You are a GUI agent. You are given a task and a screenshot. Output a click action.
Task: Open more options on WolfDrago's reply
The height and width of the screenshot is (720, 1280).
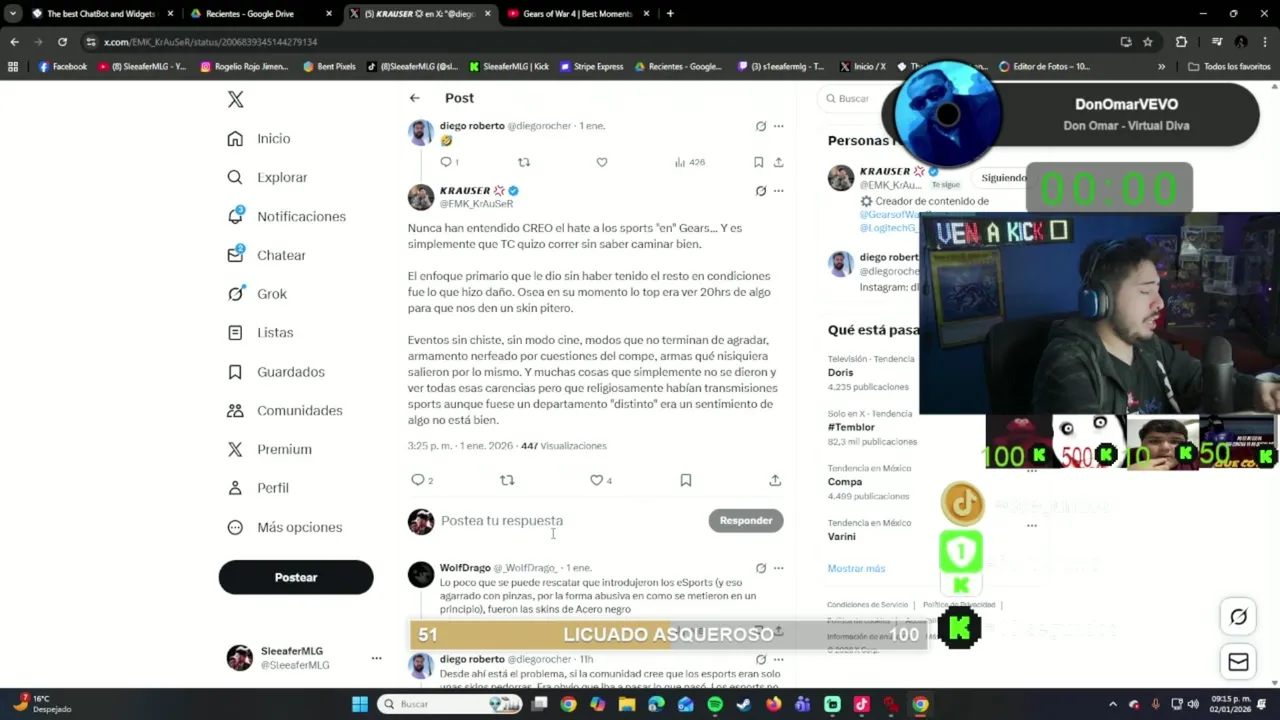coord(778,568)
